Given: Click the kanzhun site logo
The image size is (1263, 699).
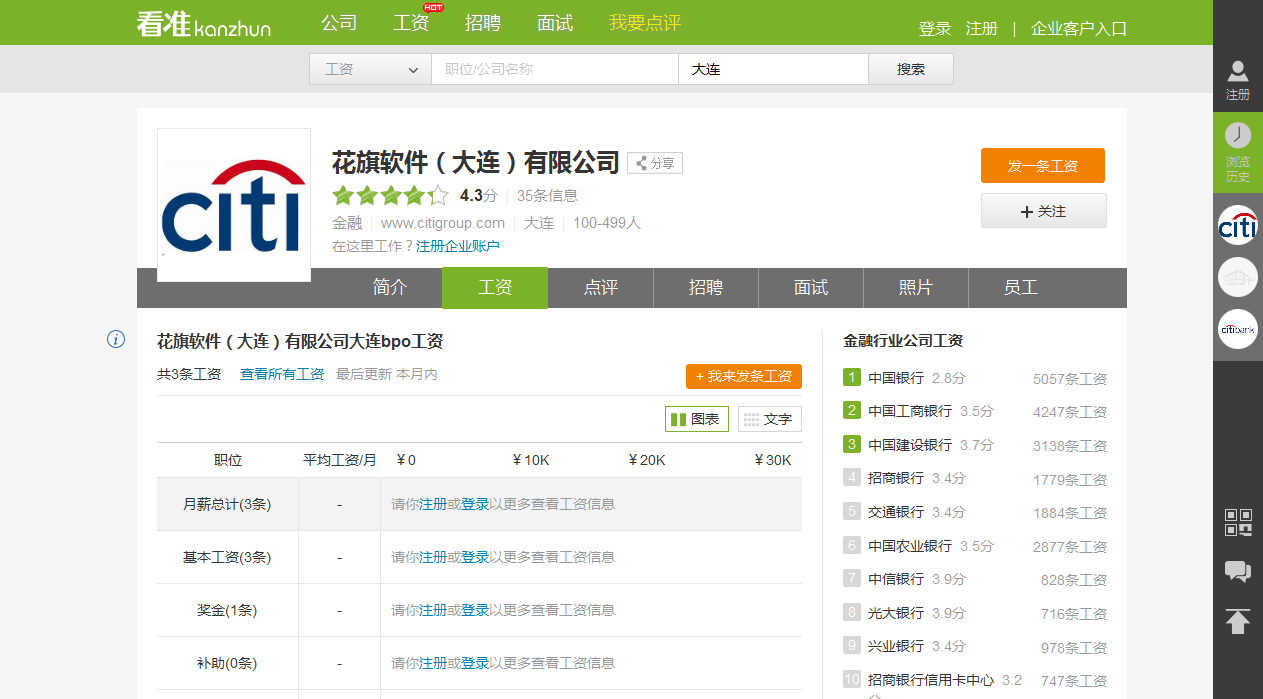Looking at the screenshot, I should [204, 23].
